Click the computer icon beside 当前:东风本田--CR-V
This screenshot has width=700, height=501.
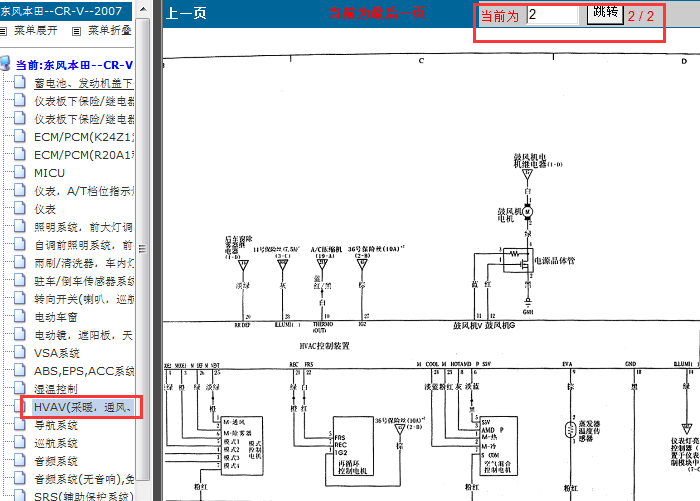(x=5, y=64)
